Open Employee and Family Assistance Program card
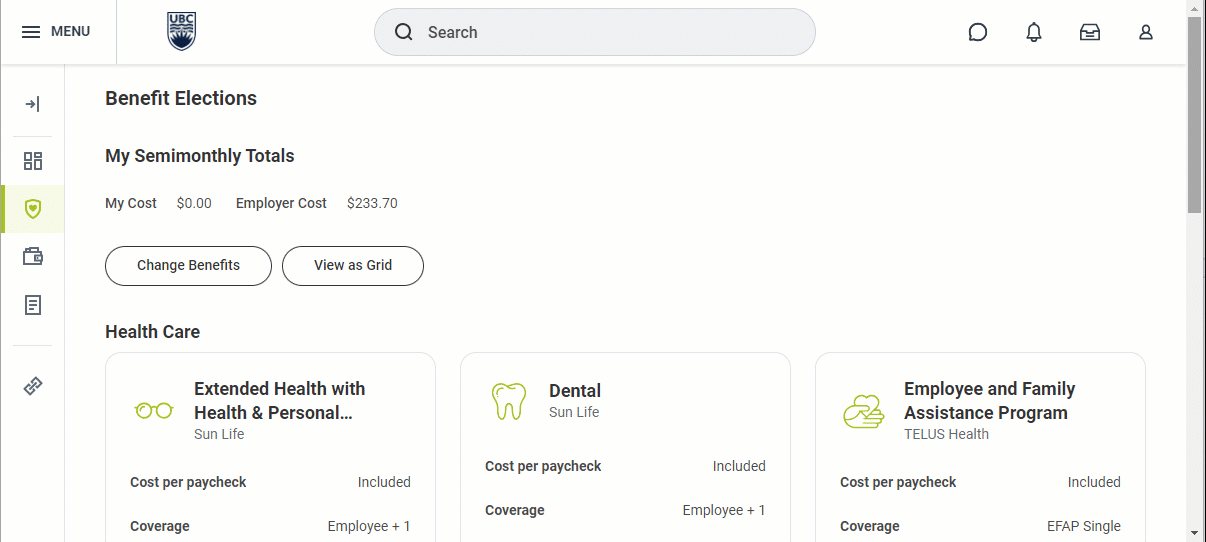The height and width of the screenshot is (542, 1206). pyautogui.click(x=989, y=400)
